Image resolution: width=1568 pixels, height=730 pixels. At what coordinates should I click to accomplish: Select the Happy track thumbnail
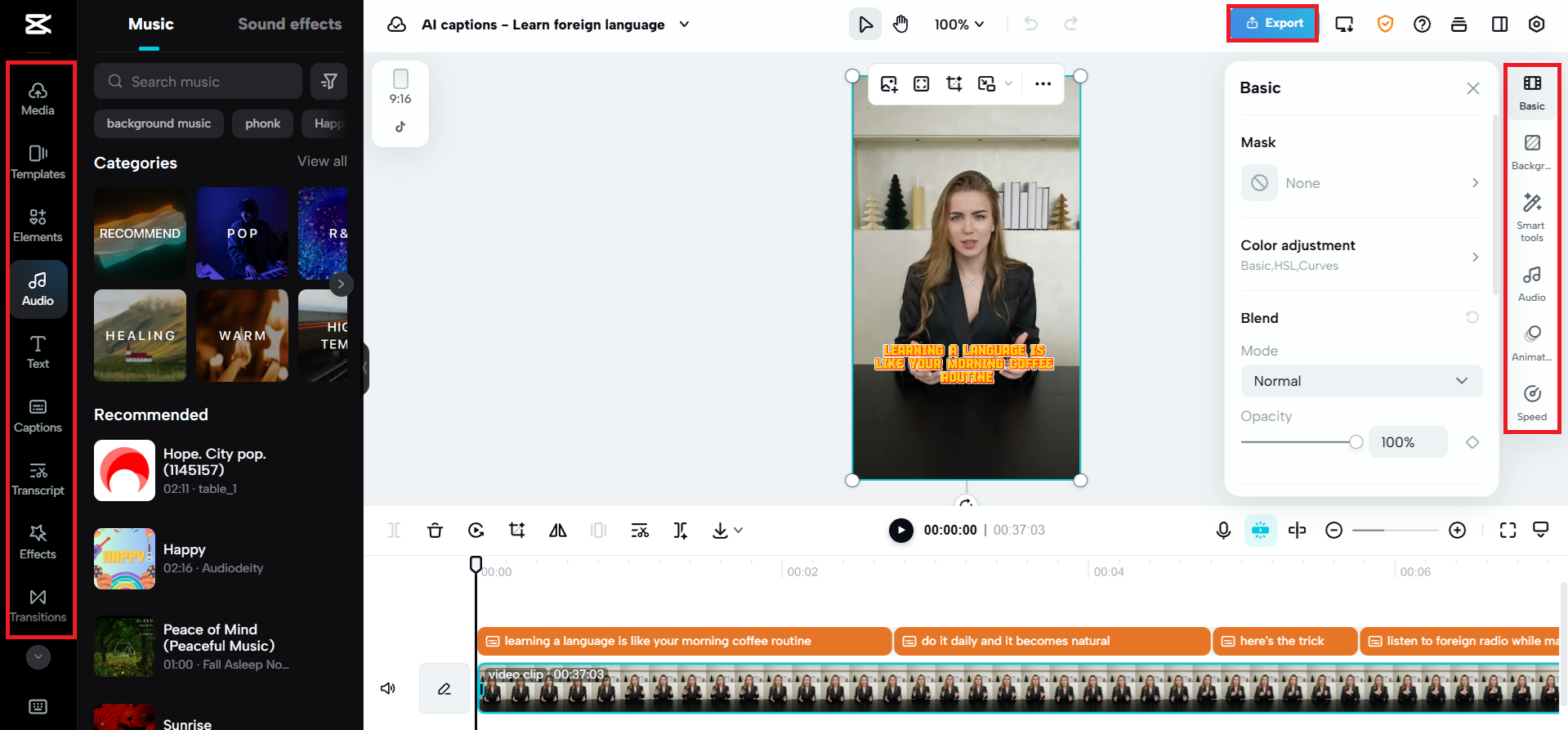point(124,558)
